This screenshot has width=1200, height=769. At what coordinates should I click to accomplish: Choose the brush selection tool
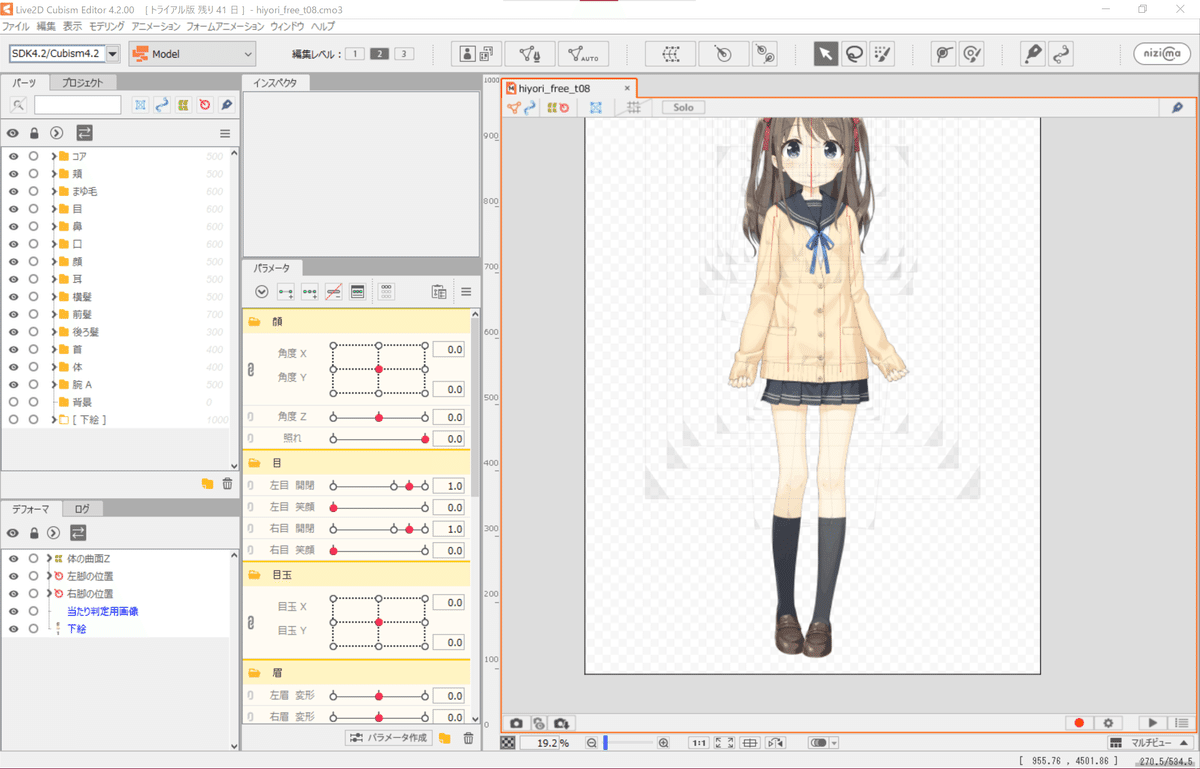882,53
